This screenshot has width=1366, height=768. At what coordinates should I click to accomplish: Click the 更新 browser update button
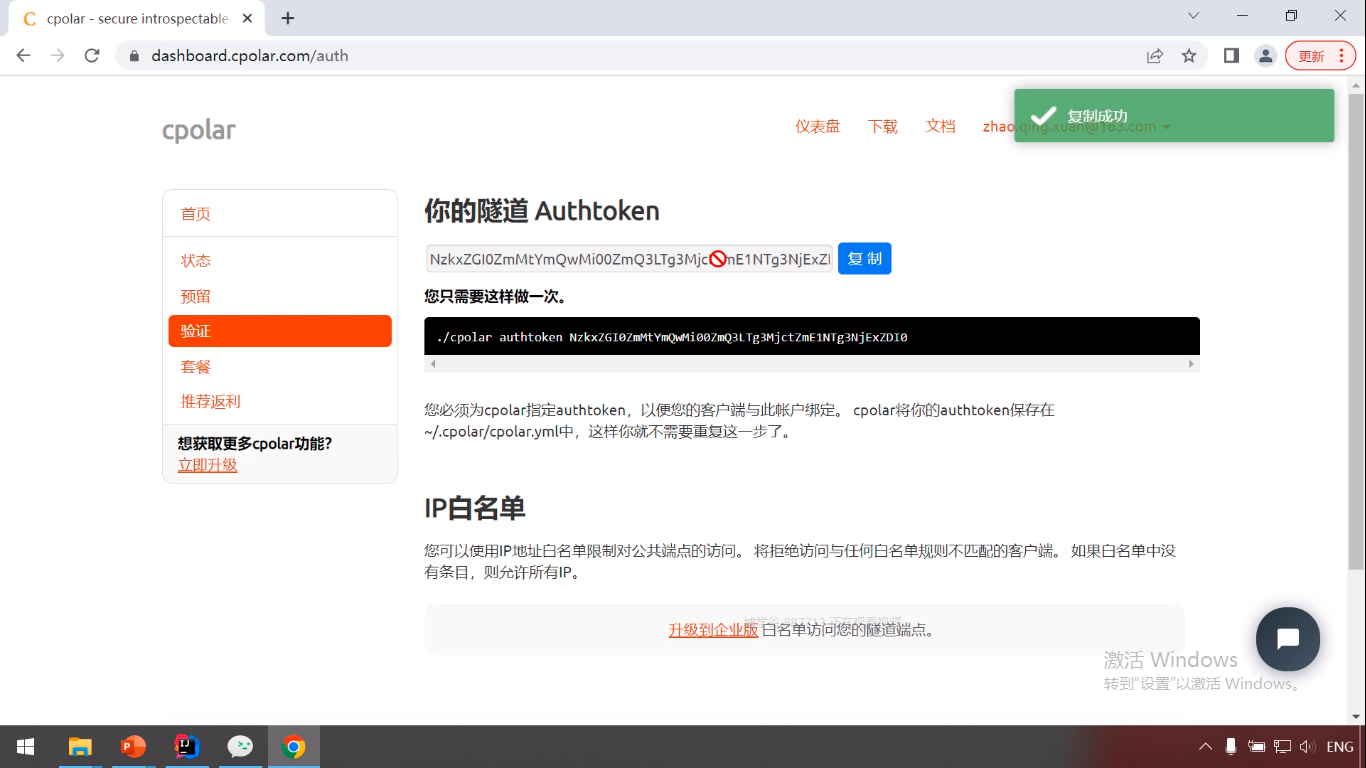click(1311, 56)
